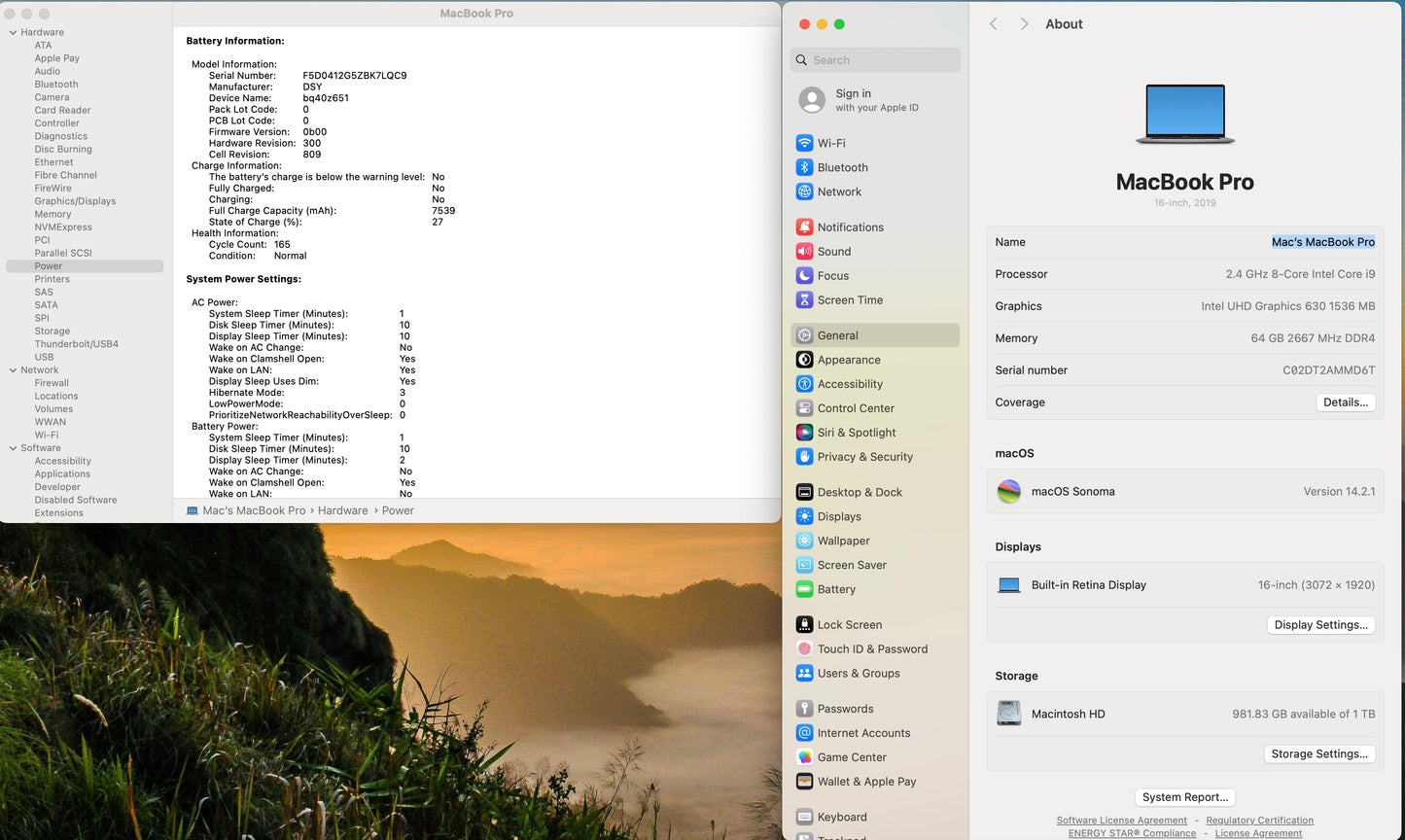Select the Accessibility icon in System Settings

804,384
